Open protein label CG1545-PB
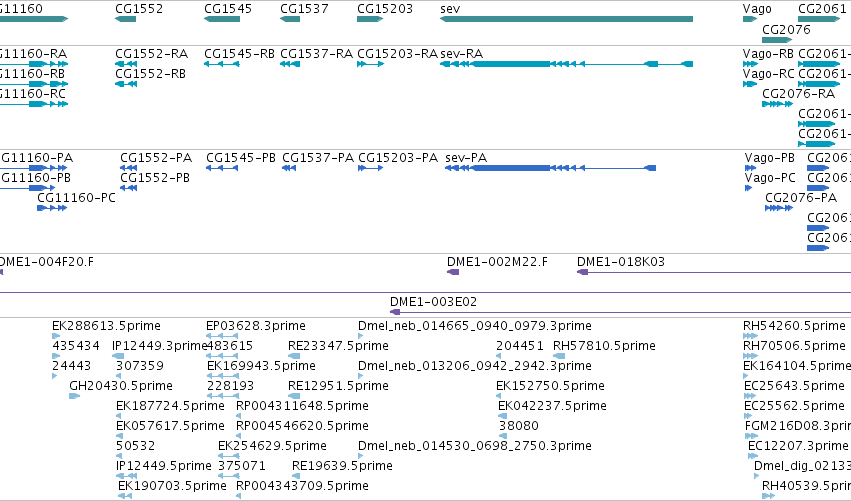 (x=241, y=158)
